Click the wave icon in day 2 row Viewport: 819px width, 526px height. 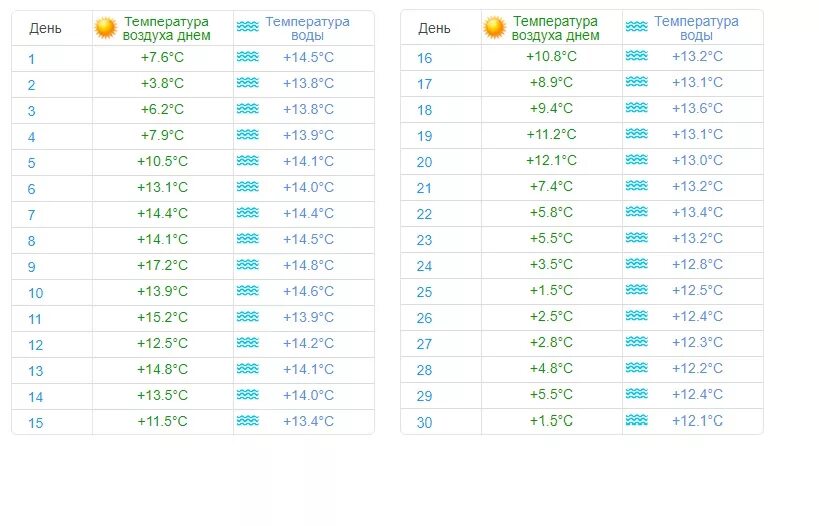pyautogui.click(x=248, y=83)
